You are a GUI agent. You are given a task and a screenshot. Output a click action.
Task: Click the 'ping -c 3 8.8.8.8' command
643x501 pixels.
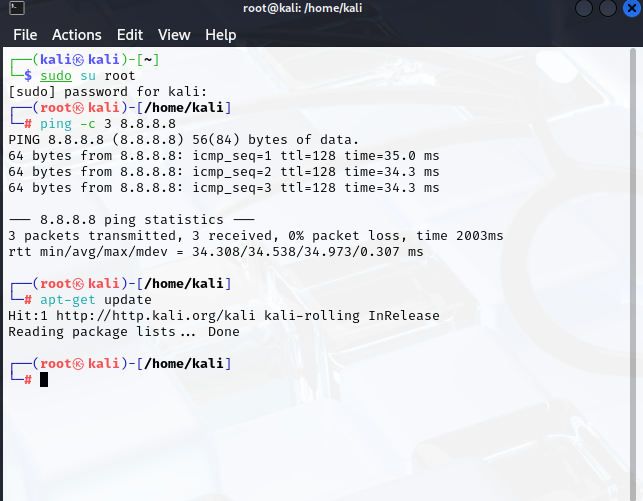pos(108,124)
